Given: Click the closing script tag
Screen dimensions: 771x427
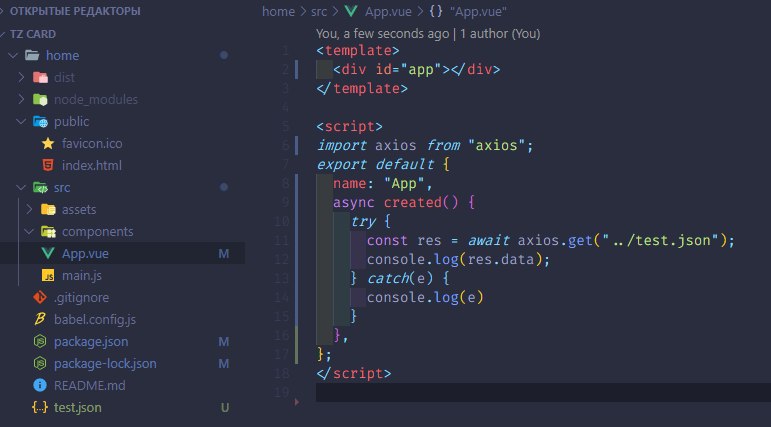Looking at the screenshot, I should [354, 373].
